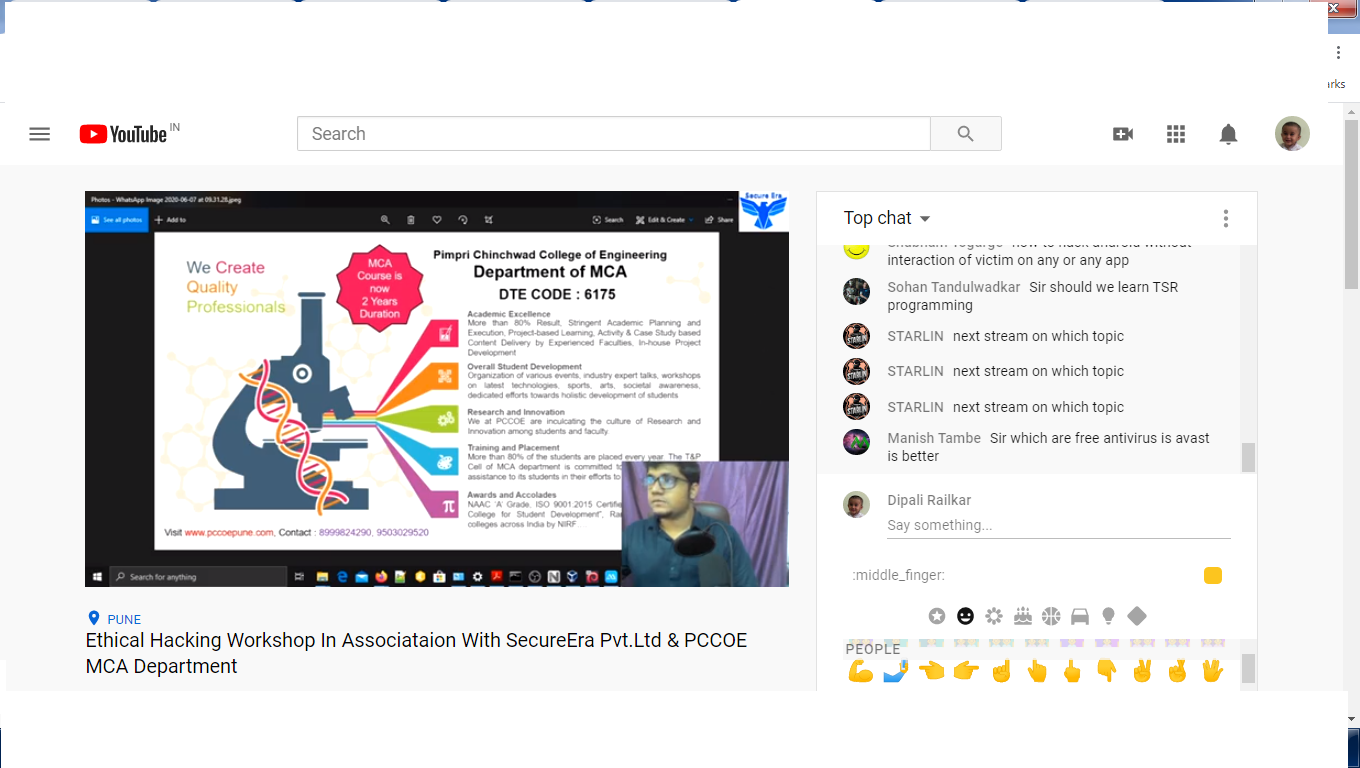Switch to the smiley people emoji tab
Screen dimensions: 1360x768
965,616
